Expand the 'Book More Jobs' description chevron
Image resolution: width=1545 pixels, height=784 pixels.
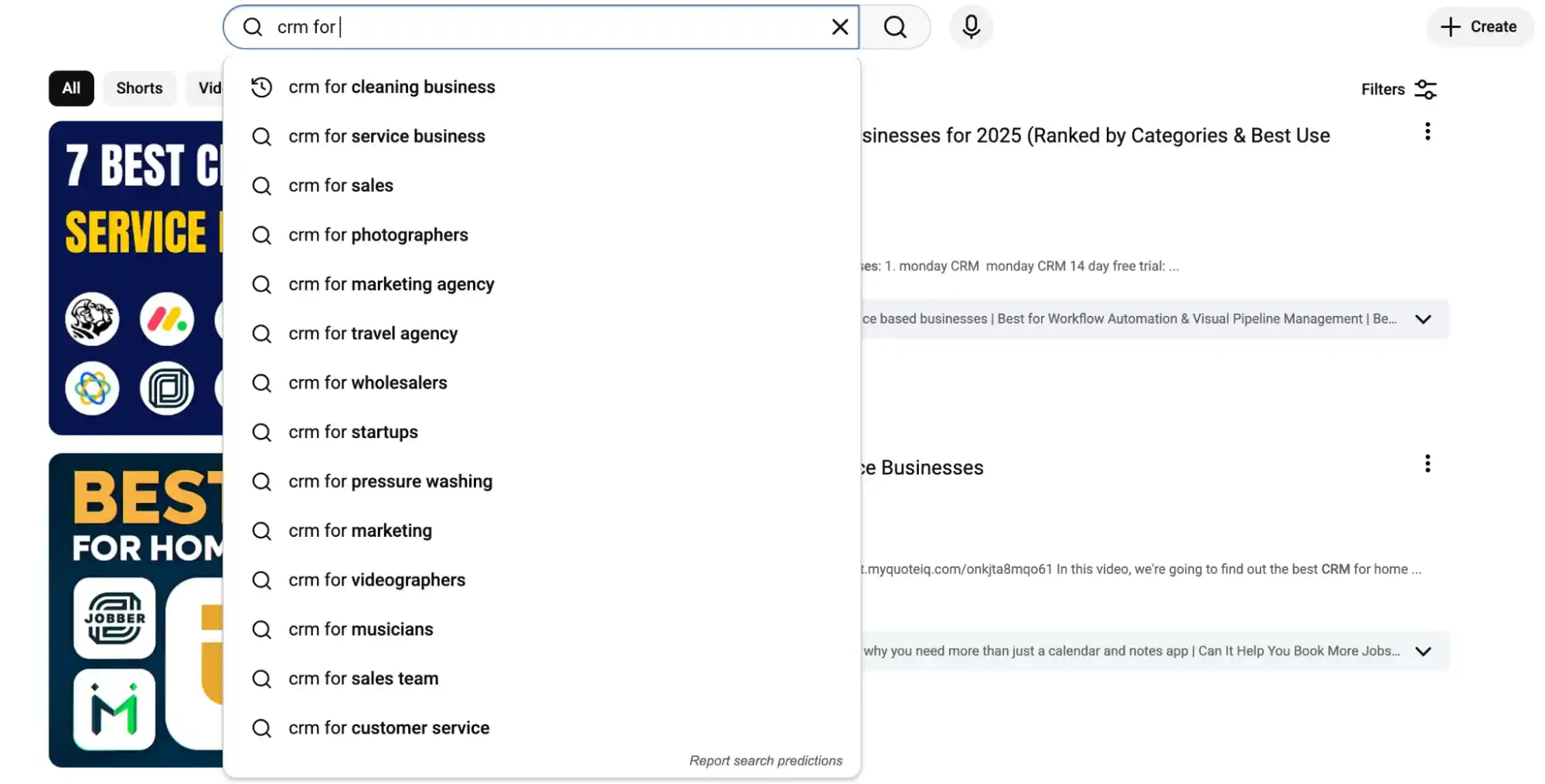(x=1424, y=650)
